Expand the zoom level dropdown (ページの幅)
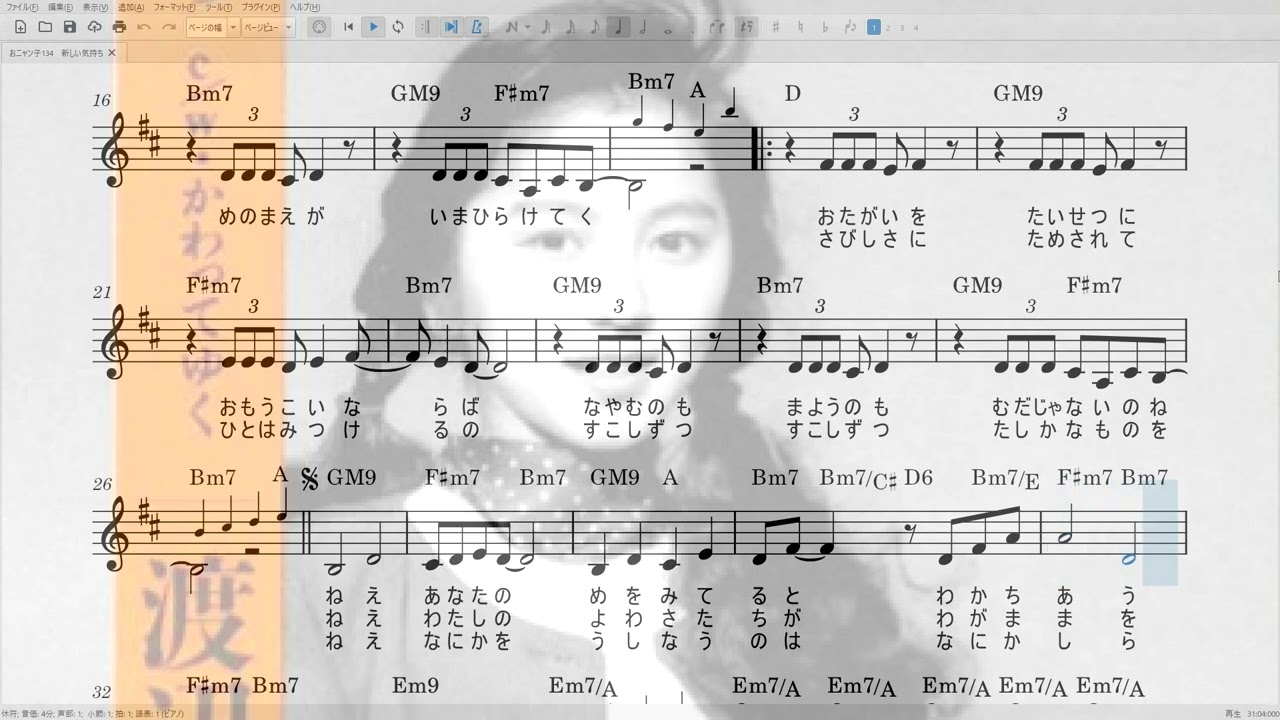 233,27
